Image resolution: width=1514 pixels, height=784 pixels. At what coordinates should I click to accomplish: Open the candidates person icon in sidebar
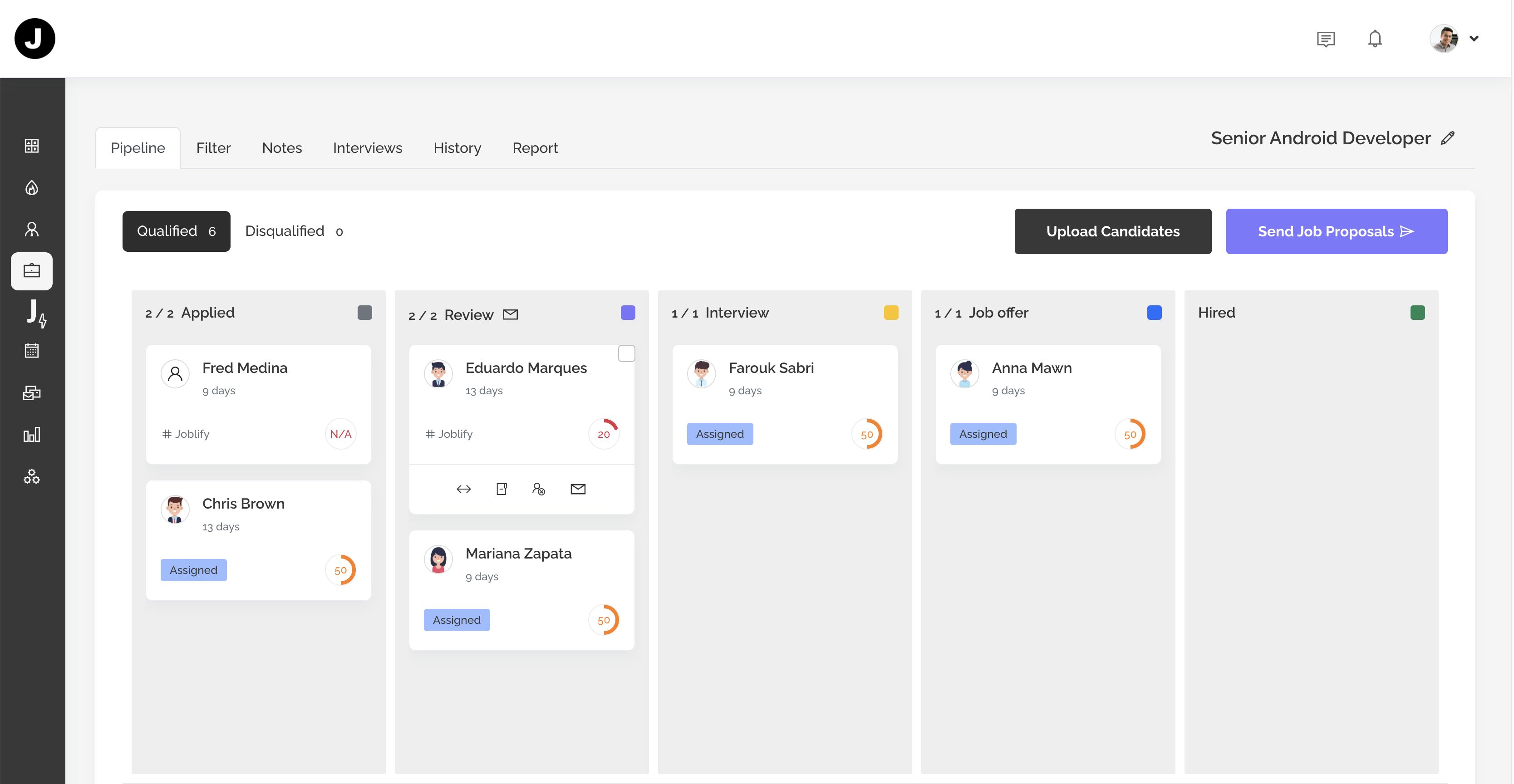point(32,229)
